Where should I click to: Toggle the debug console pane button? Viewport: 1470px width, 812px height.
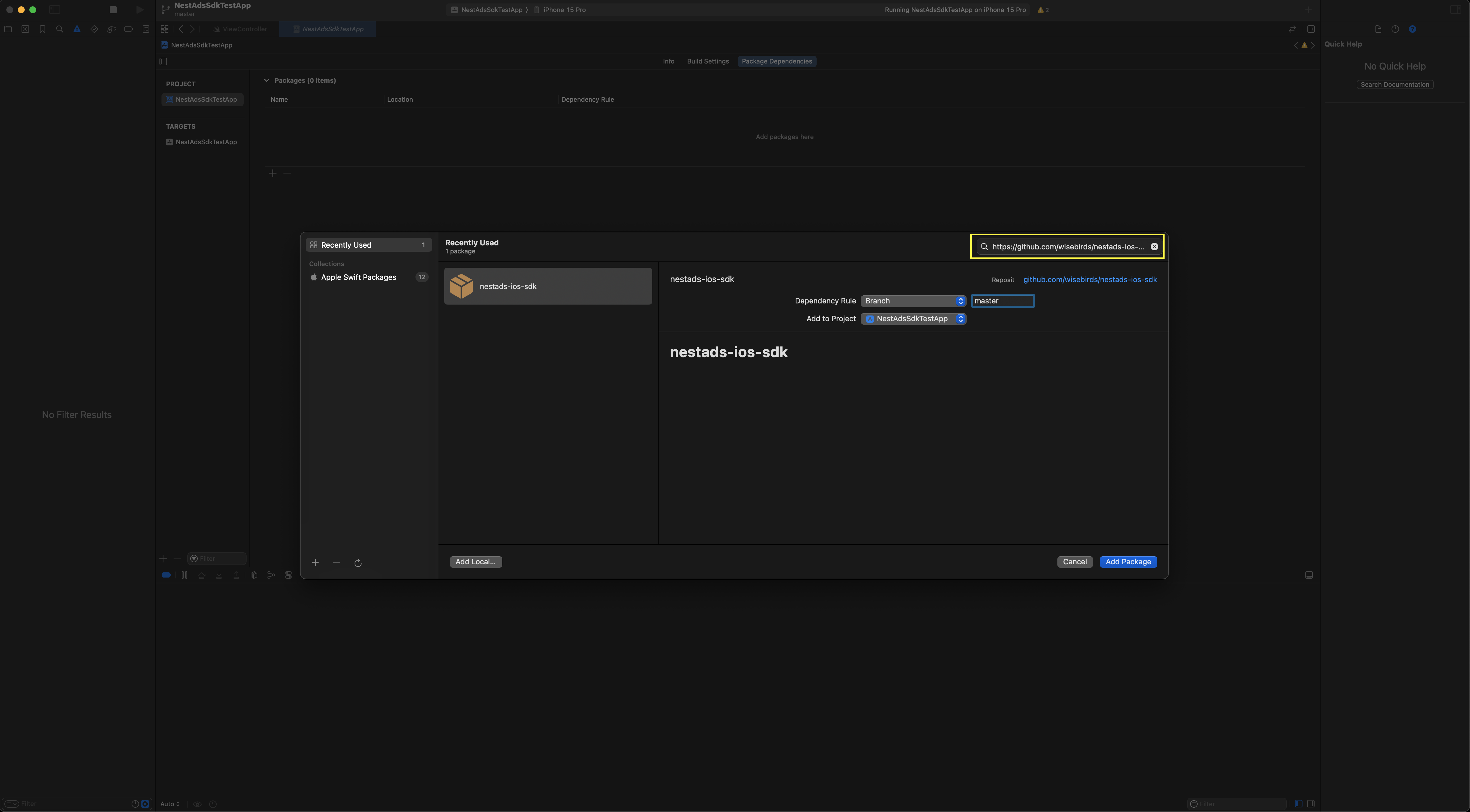[1309, 575]
